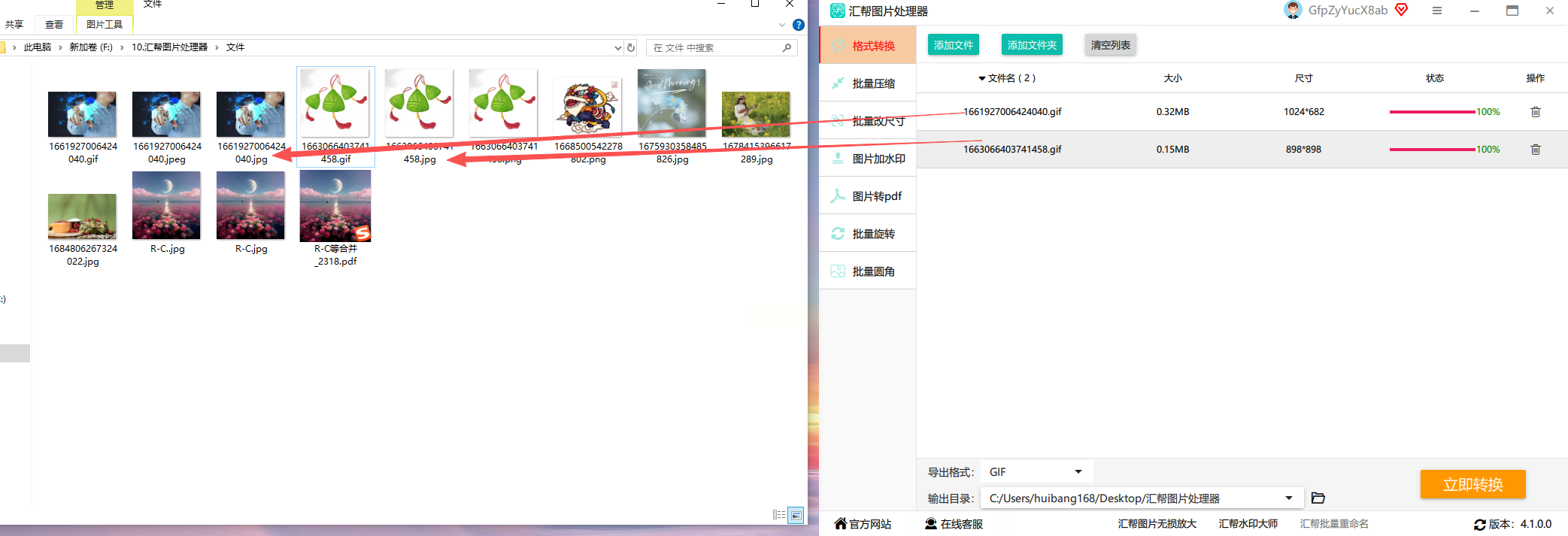Click the 立即转换 button
This screenshot has height=536, width=1568.
pyautogui.click(x=1472, y=484)
